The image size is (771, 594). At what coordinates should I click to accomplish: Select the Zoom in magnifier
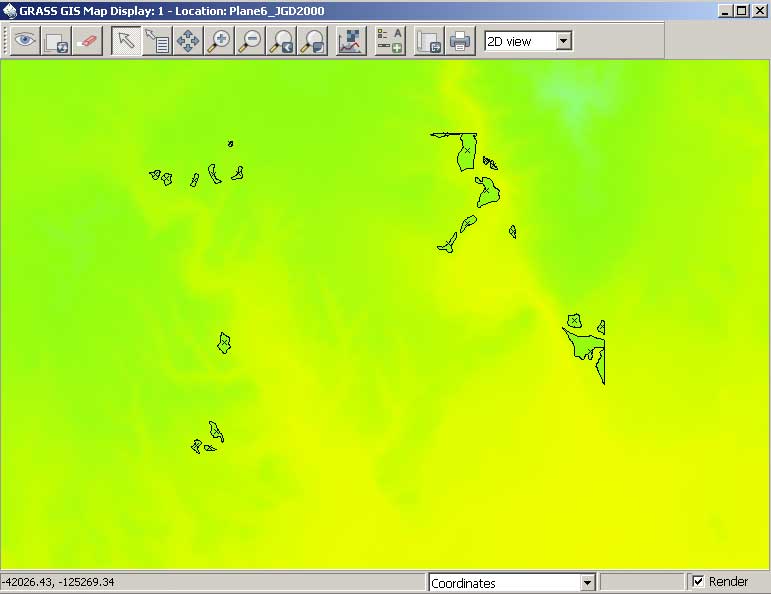coord(219,41)
